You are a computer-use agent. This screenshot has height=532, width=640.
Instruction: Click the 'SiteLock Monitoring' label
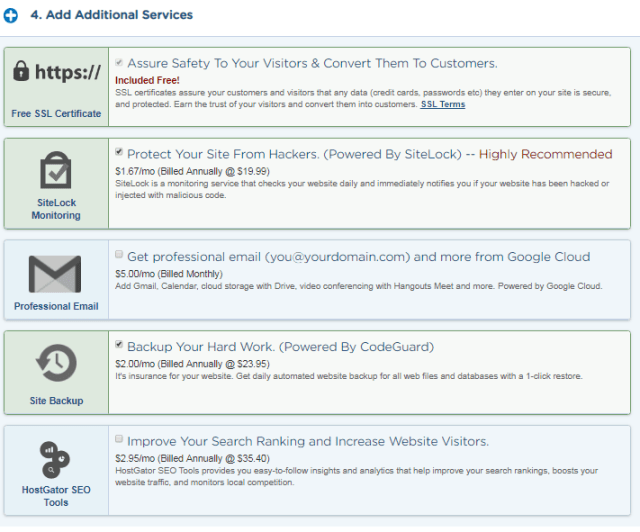(56, 209)
